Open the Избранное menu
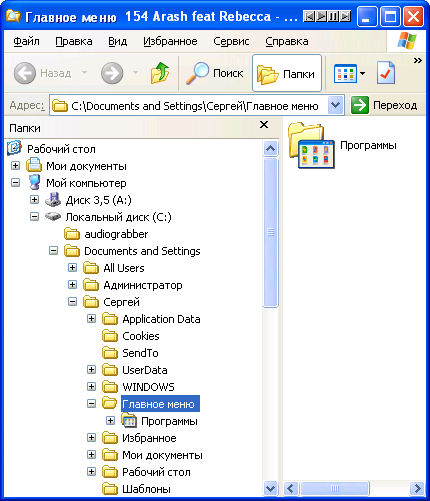The width and height of the screenshot is (430, 501). (x=170, y=41)
